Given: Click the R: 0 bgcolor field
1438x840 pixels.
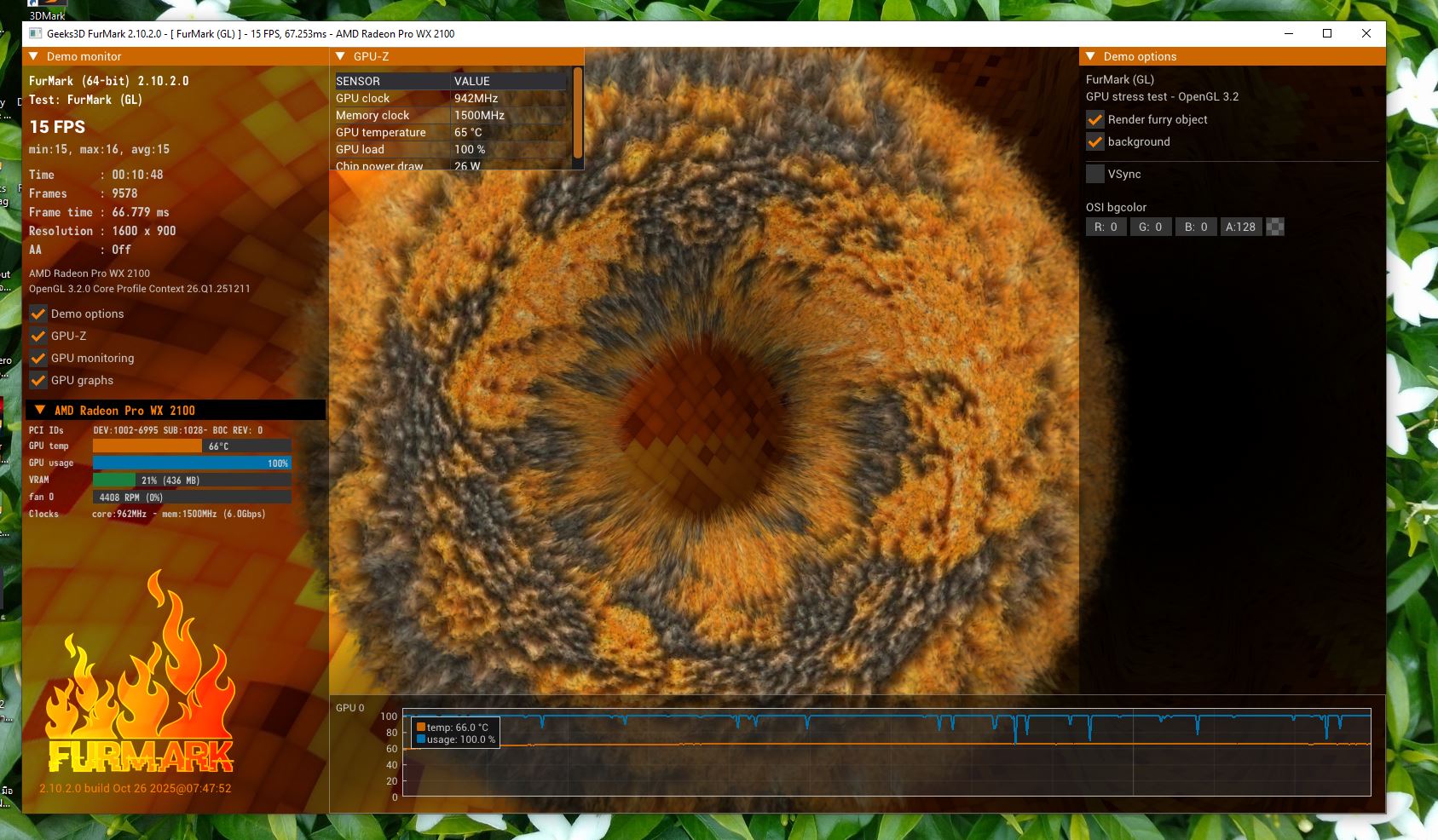Looking at the screenshot, I should click(x=1106, y=227).
